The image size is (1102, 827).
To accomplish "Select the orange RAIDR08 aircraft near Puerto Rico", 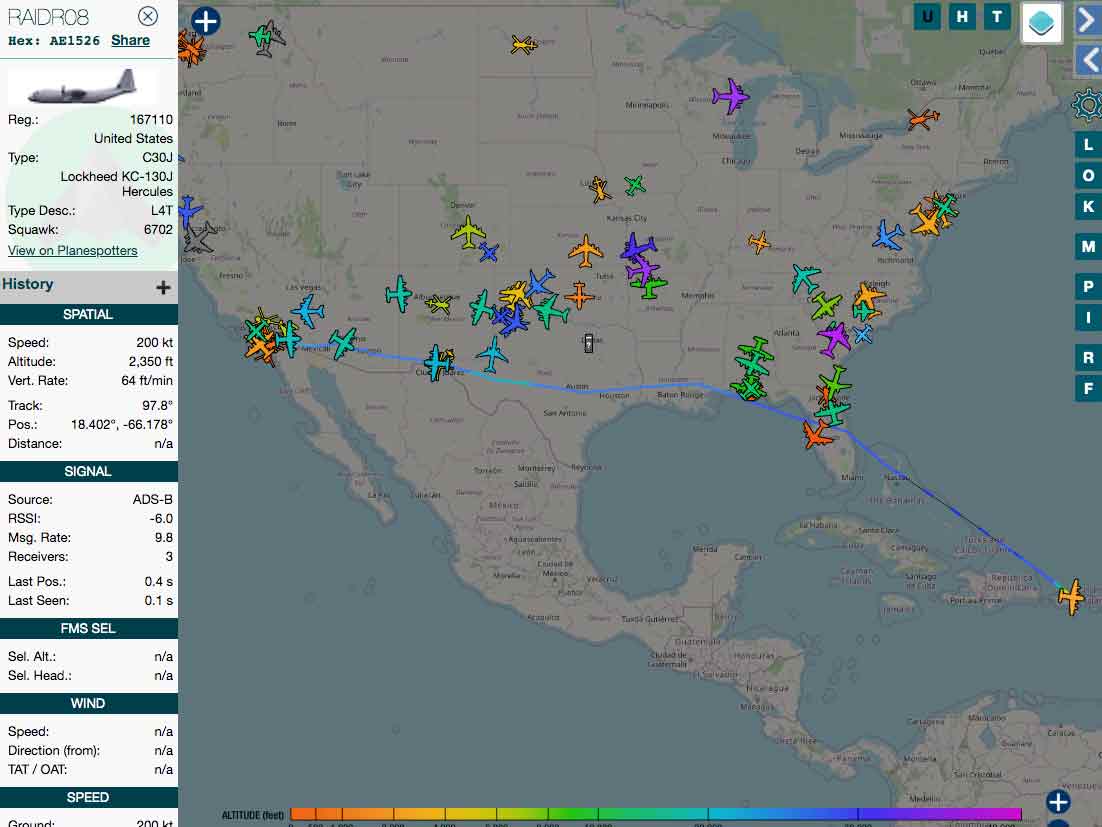I will click(1072, 597).
